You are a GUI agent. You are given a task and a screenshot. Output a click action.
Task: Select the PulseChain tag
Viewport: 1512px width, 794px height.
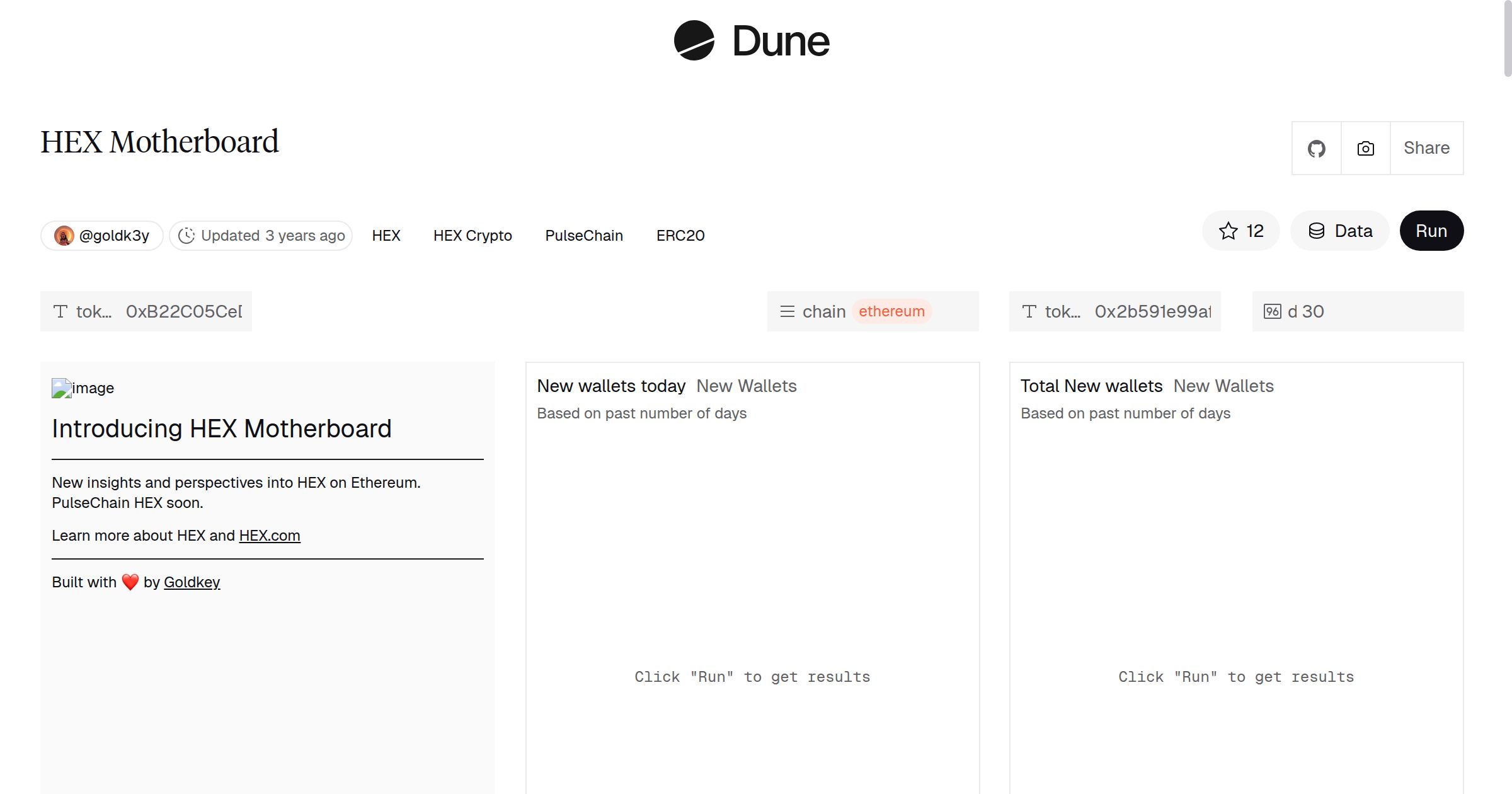[583, 236]
